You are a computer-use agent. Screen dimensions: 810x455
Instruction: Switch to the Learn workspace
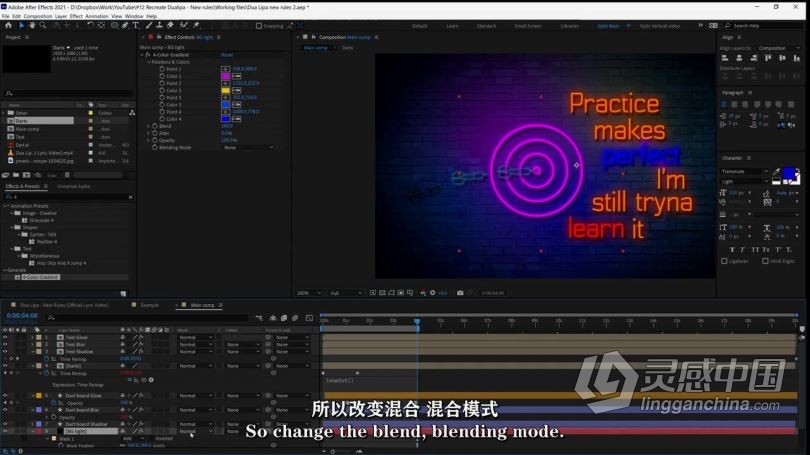click(452, 26)
